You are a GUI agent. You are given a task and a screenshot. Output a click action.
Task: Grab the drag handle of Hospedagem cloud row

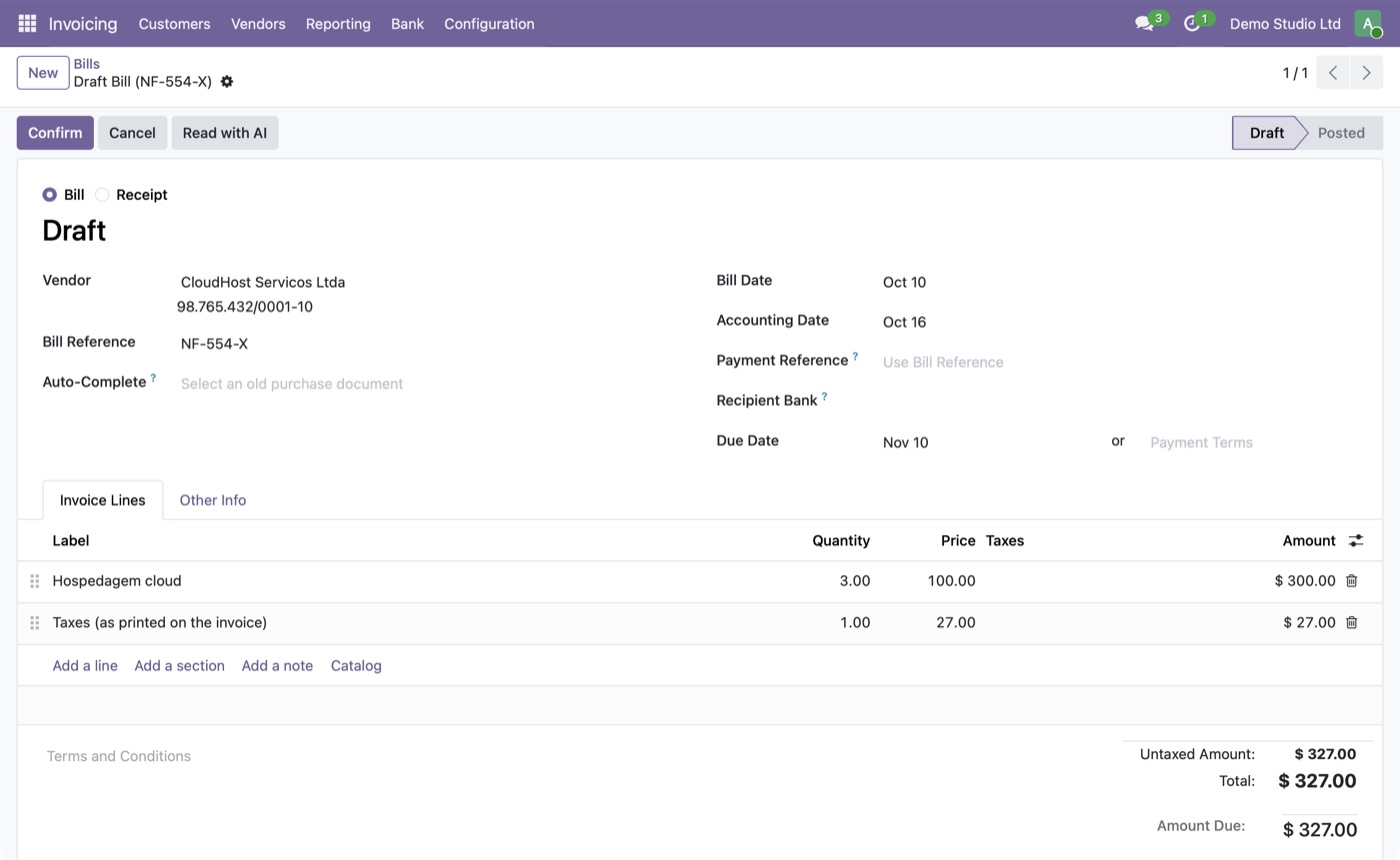pos(34,581)
